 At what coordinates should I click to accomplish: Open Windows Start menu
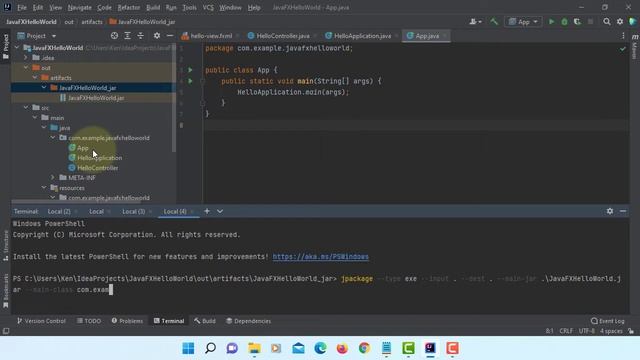click(188, 348)
